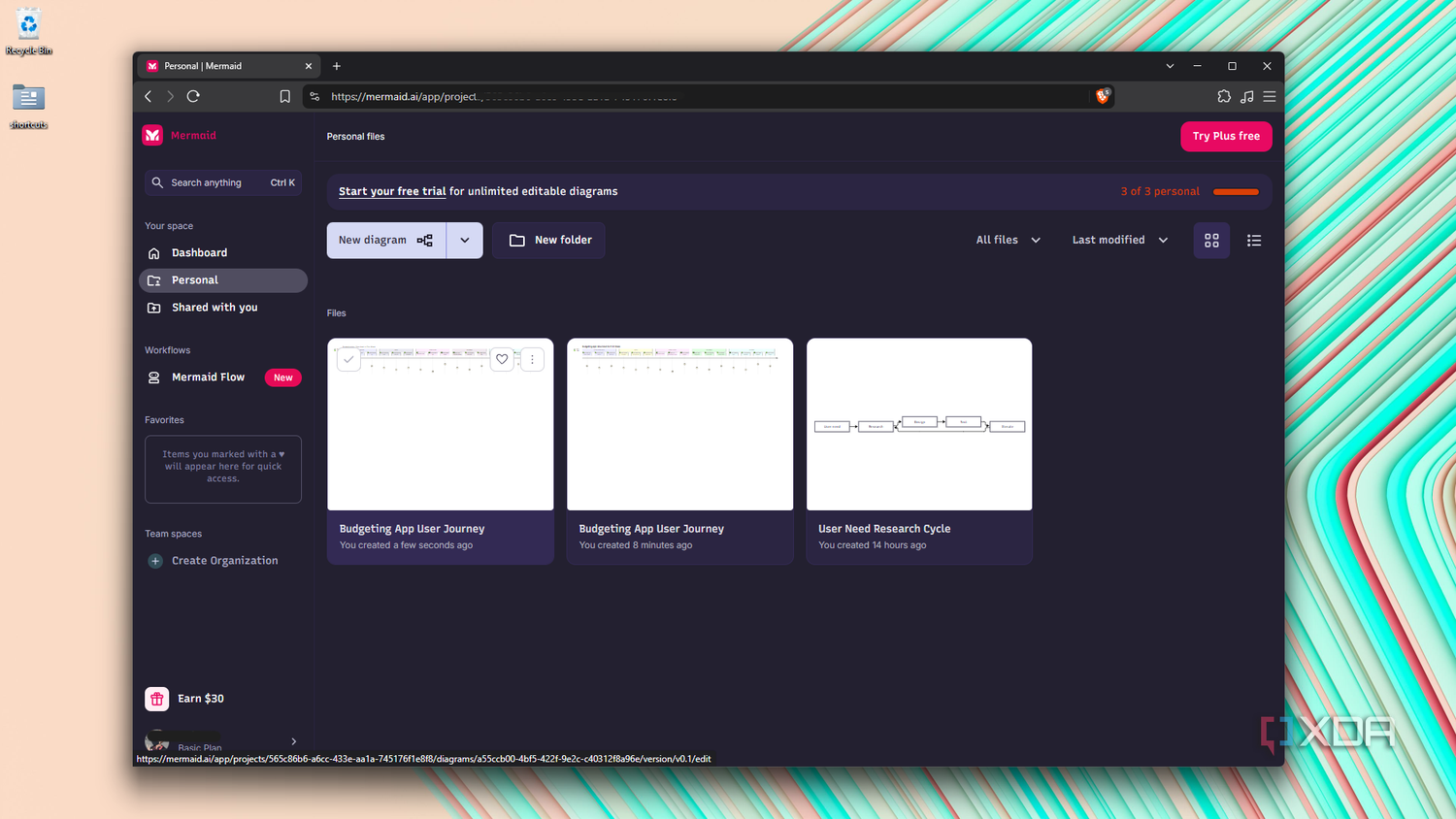1456x819 pixels.
Task: Open Mermaid Flow workflows
Action: (x=222, y=377)
